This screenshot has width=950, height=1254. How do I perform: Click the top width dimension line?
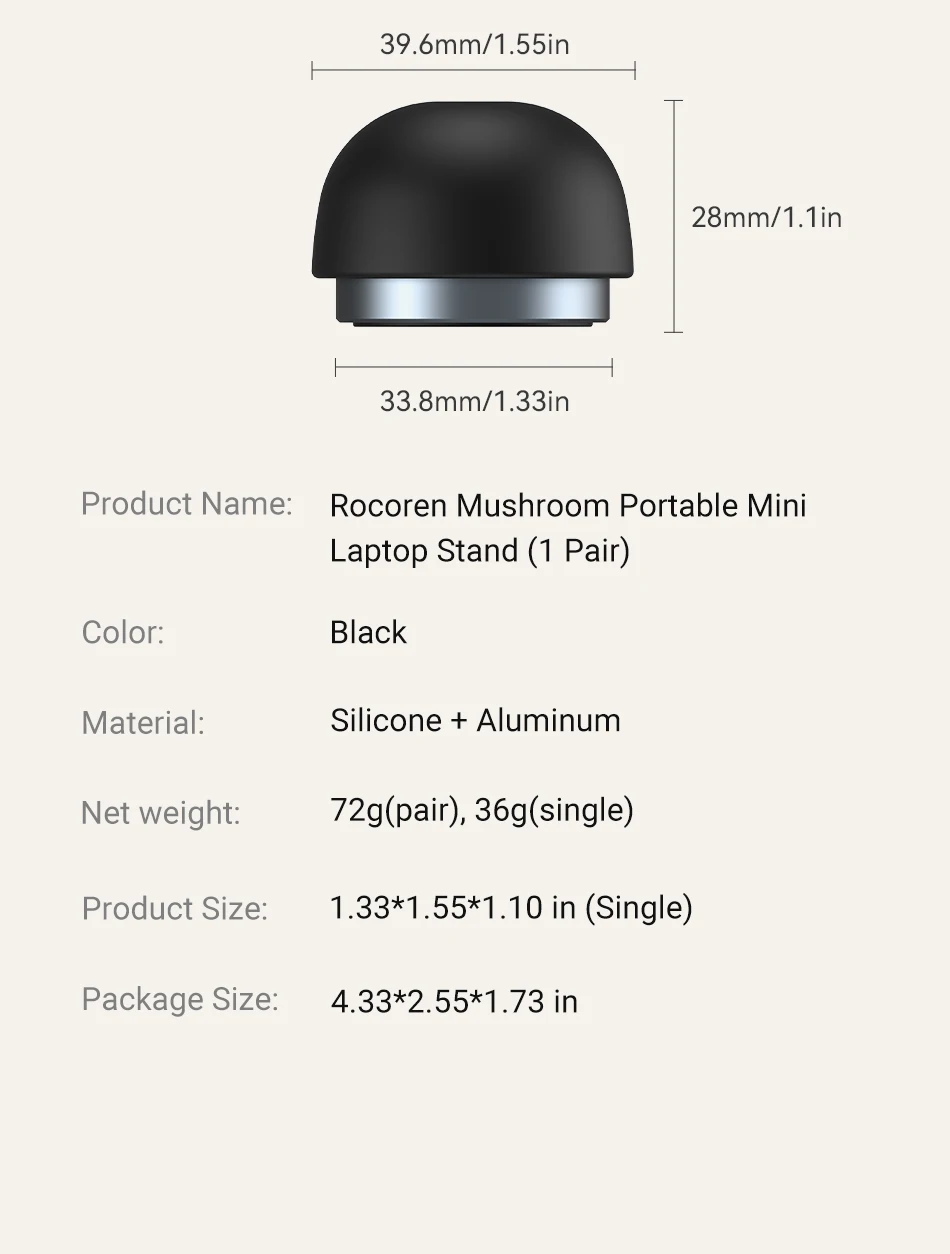(x=474, y=70)
